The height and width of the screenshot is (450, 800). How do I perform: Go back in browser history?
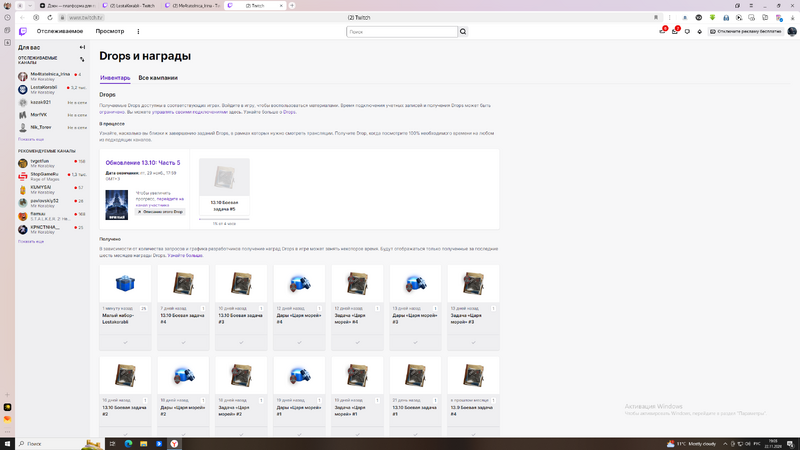(22, 17)
